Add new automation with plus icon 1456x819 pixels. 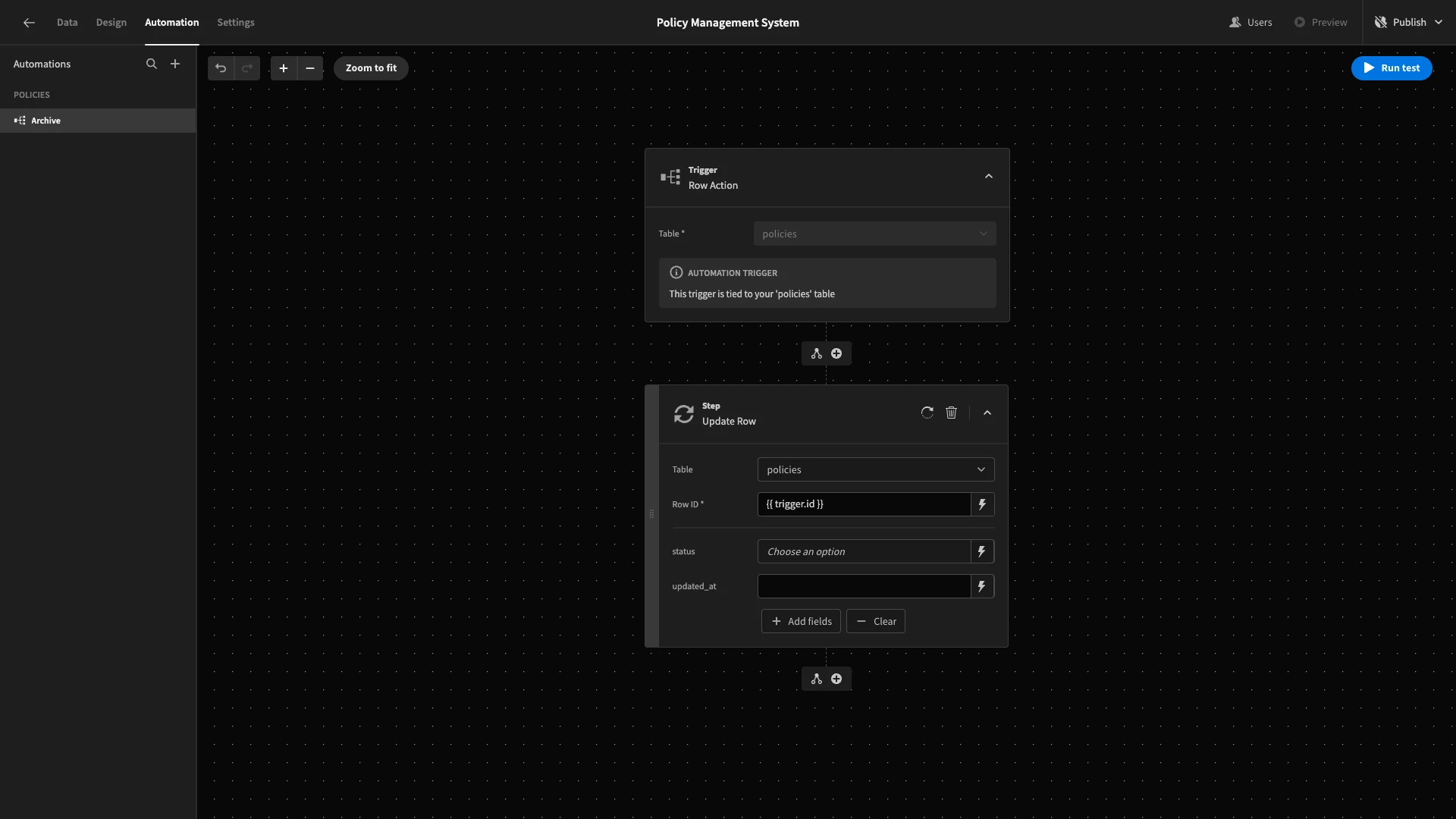pos(175,64)
